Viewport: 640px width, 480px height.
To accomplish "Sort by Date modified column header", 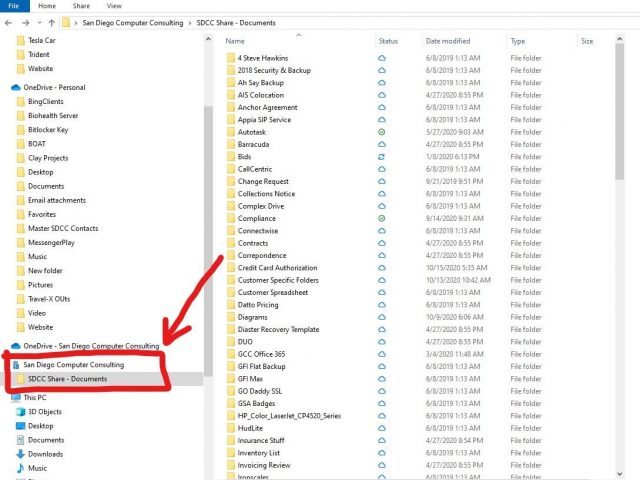I will [x=448, y=41].
